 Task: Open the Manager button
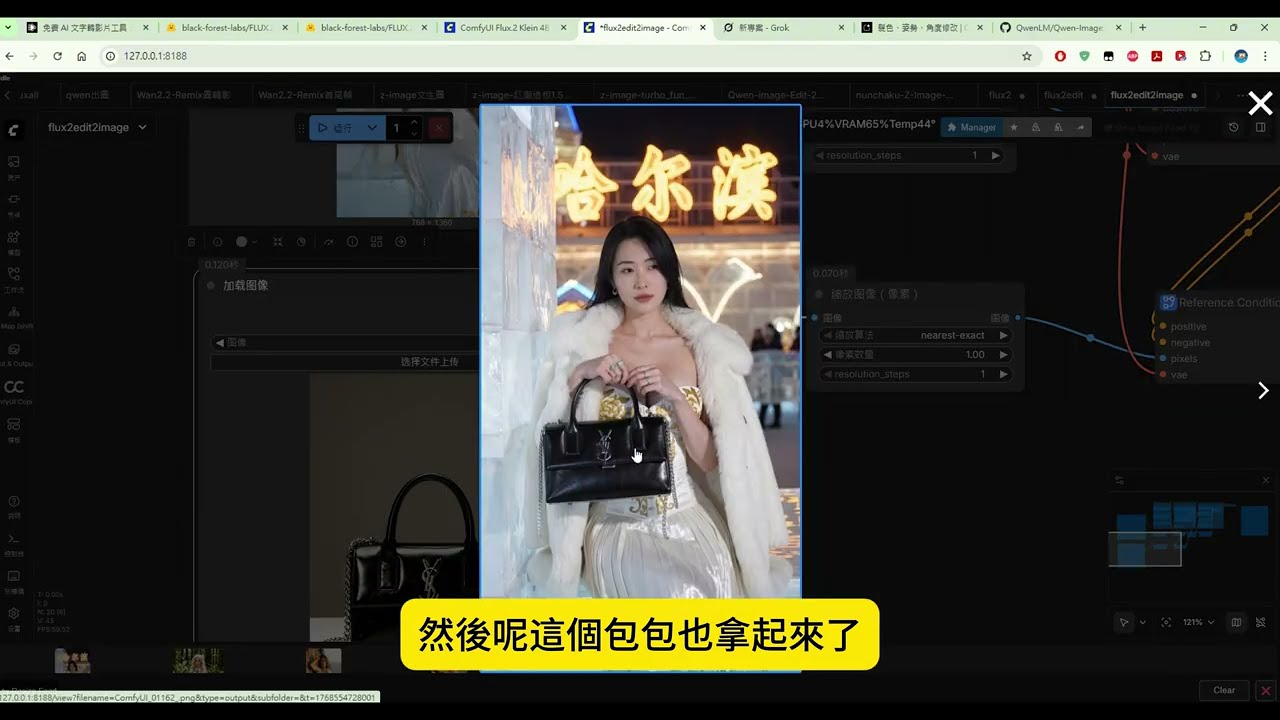point(971,127)
